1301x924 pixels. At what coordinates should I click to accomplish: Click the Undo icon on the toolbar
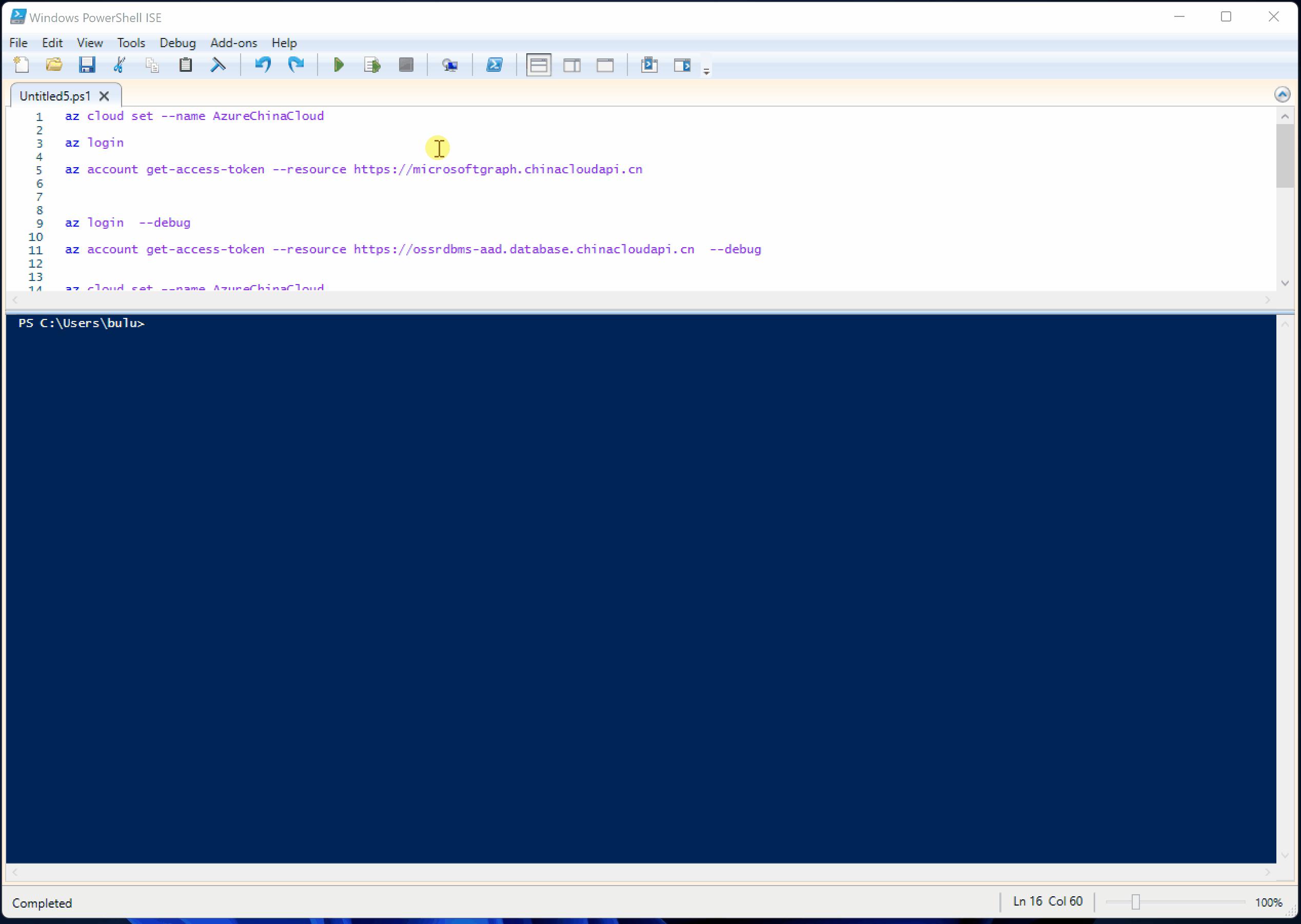point(262,65)
